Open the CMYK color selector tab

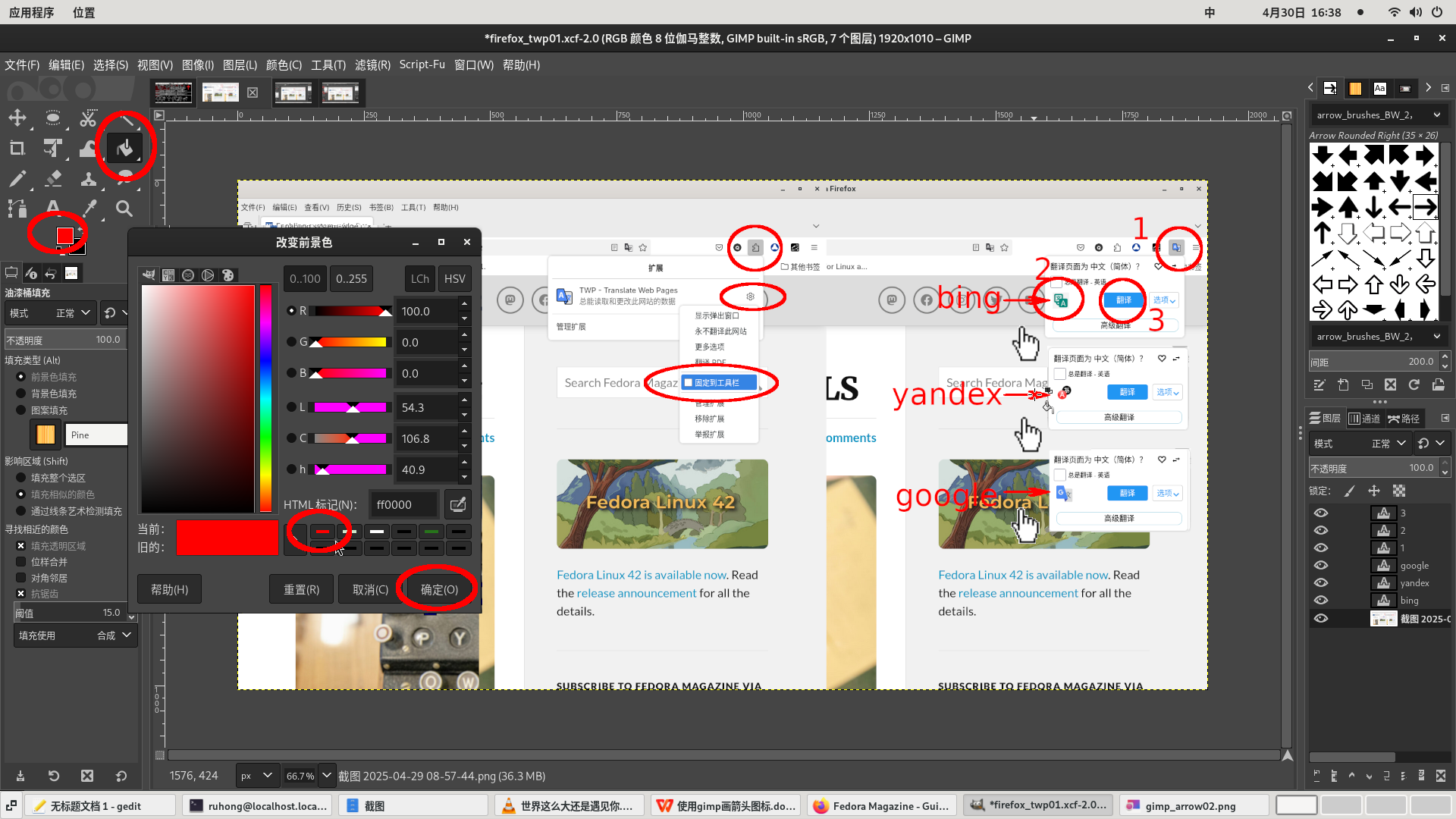coord(168,275)
